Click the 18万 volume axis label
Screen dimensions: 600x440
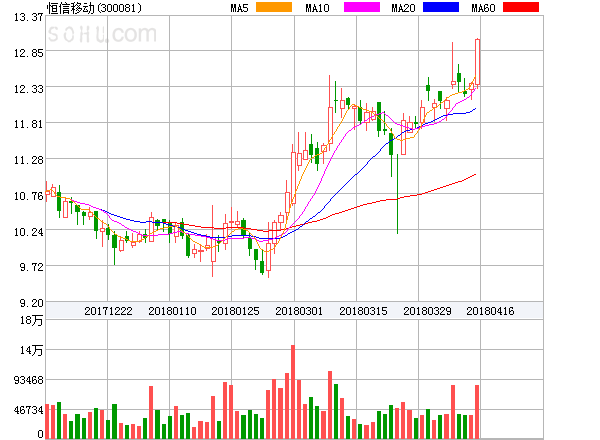(31, 320)
